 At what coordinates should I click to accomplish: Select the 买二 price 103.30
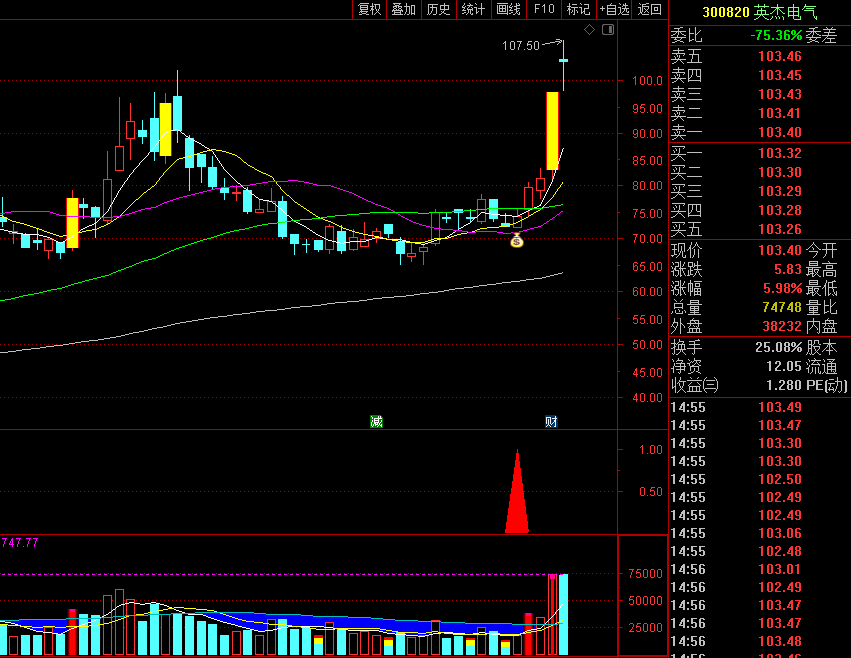[x=779, y=173]
